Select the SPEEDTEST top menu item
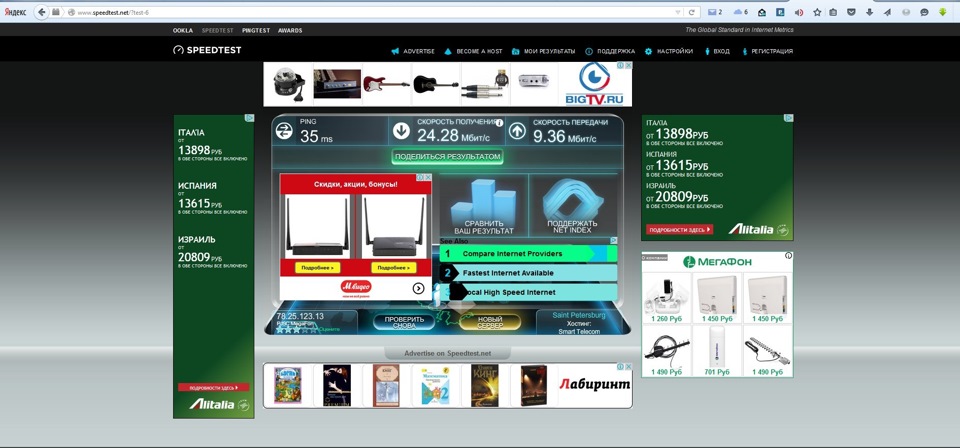Image resolution: width=960 pixels, height=448 pixels. [x=217, y=30]
